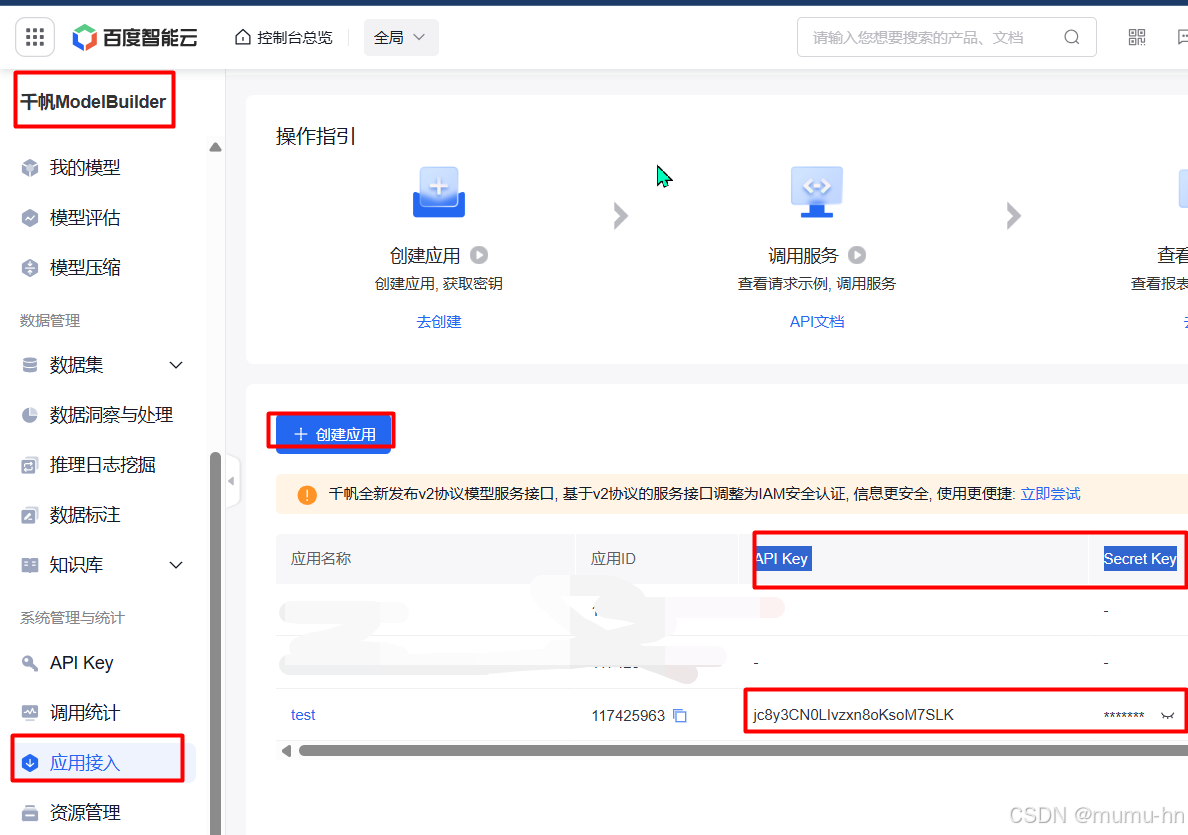
Task: Open 数据洞察与处理 in the sidebar
Action: pyautogui.click(x=111, y=414)
